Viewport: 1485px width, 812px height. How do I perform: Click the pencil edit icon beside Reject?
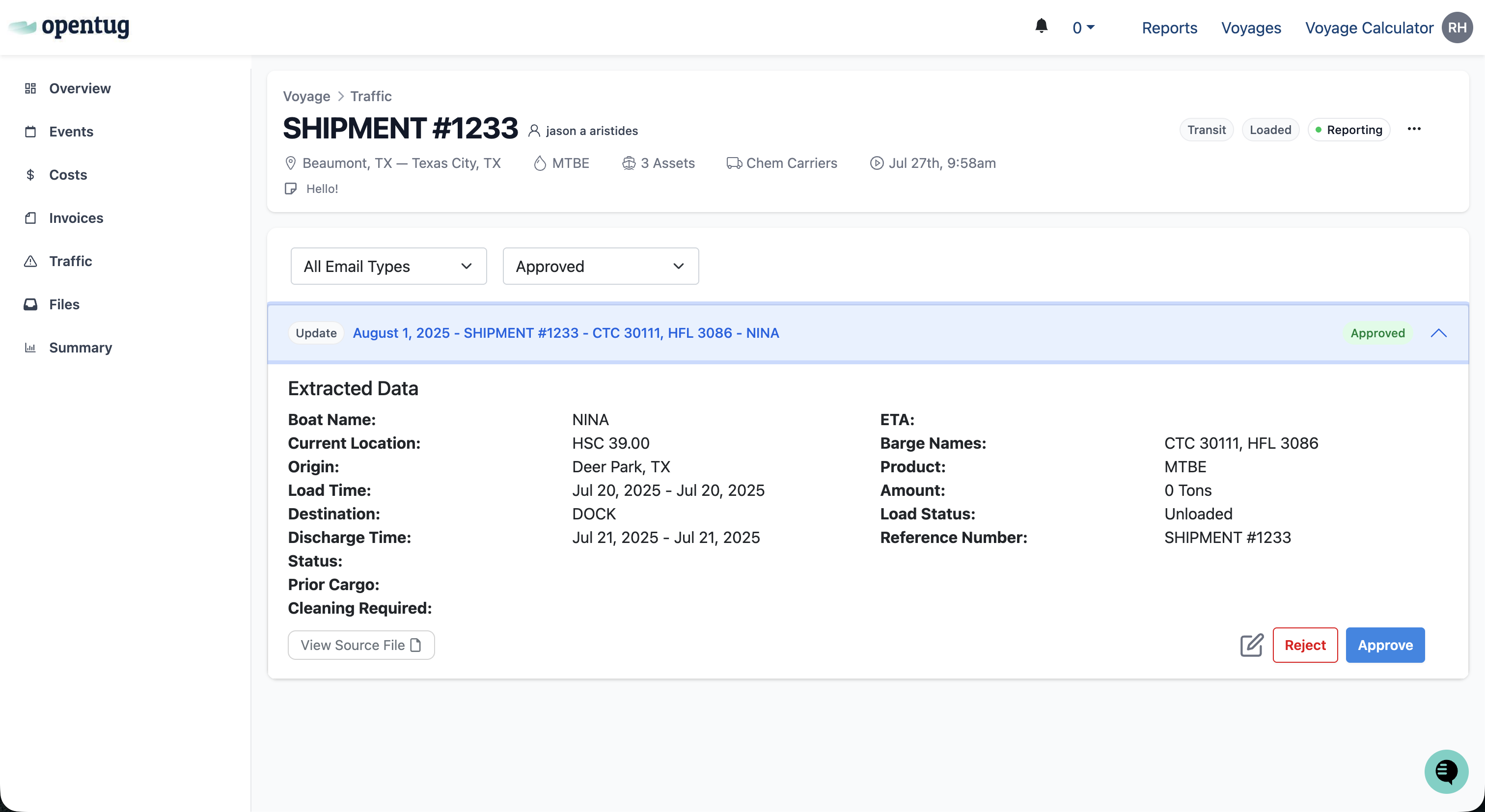(1252, 645)
